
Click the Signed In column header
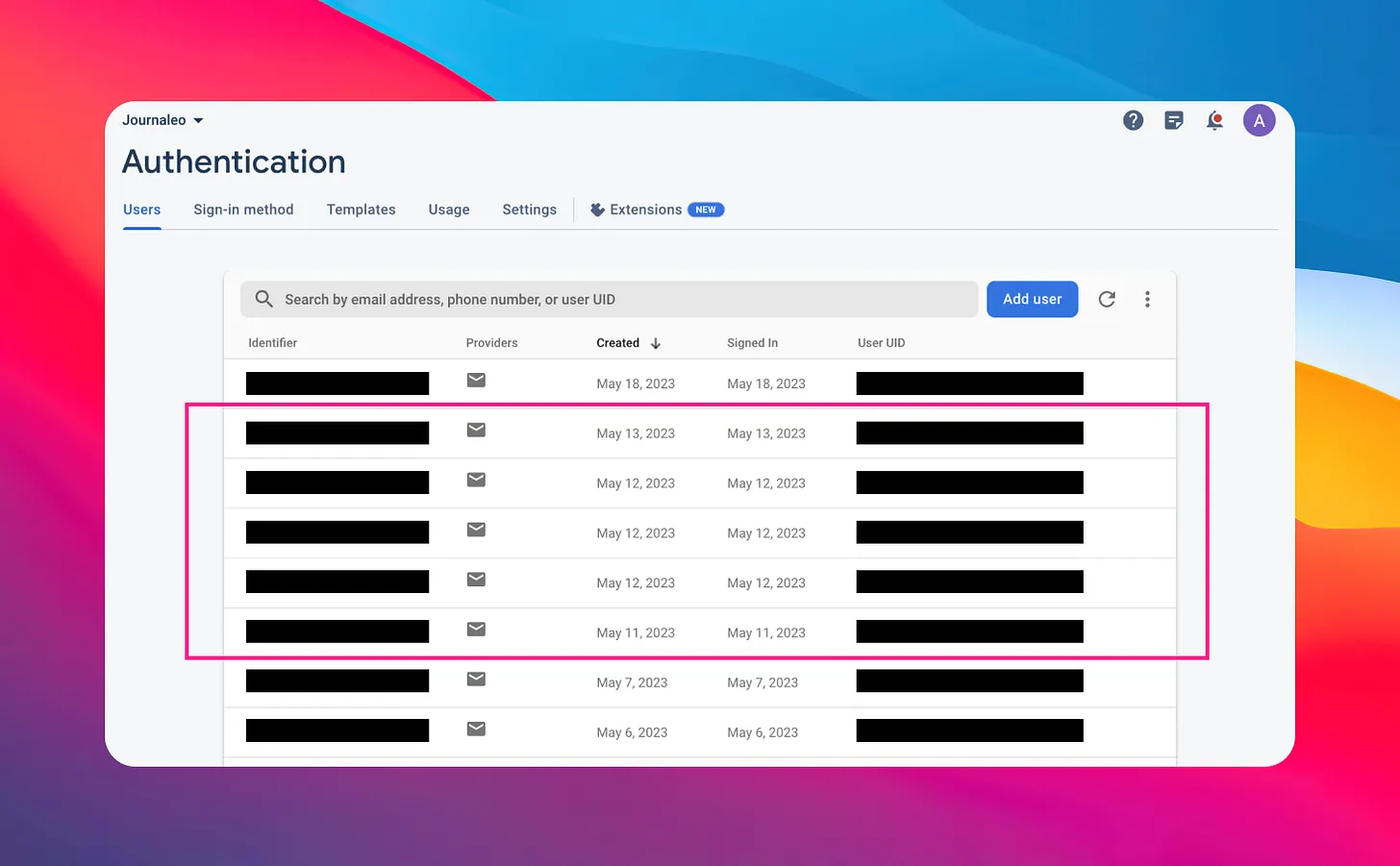tap(752, 343)
